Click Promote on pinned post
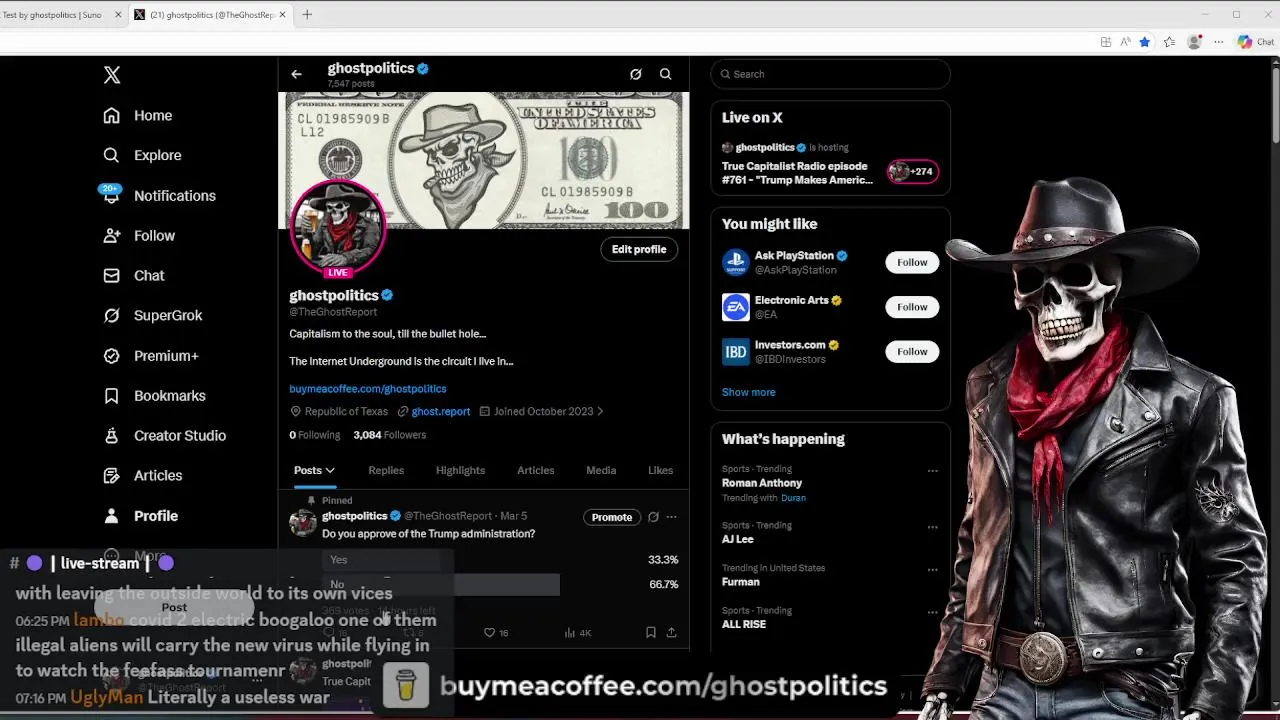The height and width of the screenshot is (720, 1280). point(611,517)
